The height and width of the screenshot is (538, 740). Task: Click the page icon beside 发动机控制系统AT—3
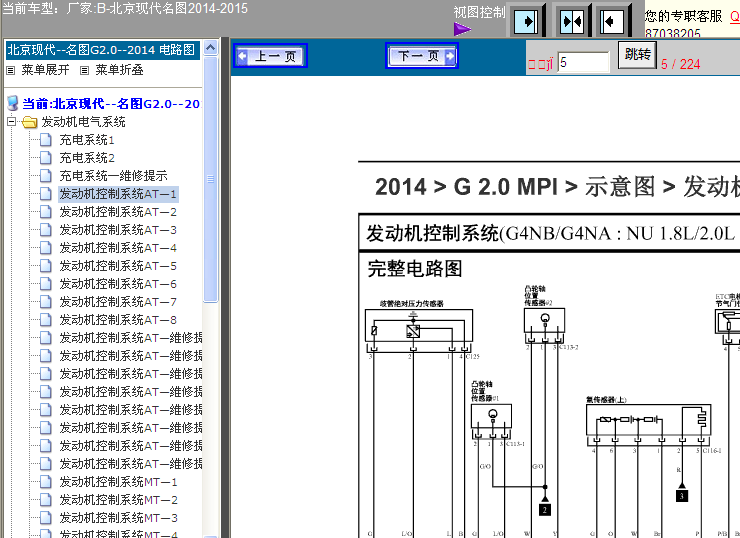coord(46,230)
